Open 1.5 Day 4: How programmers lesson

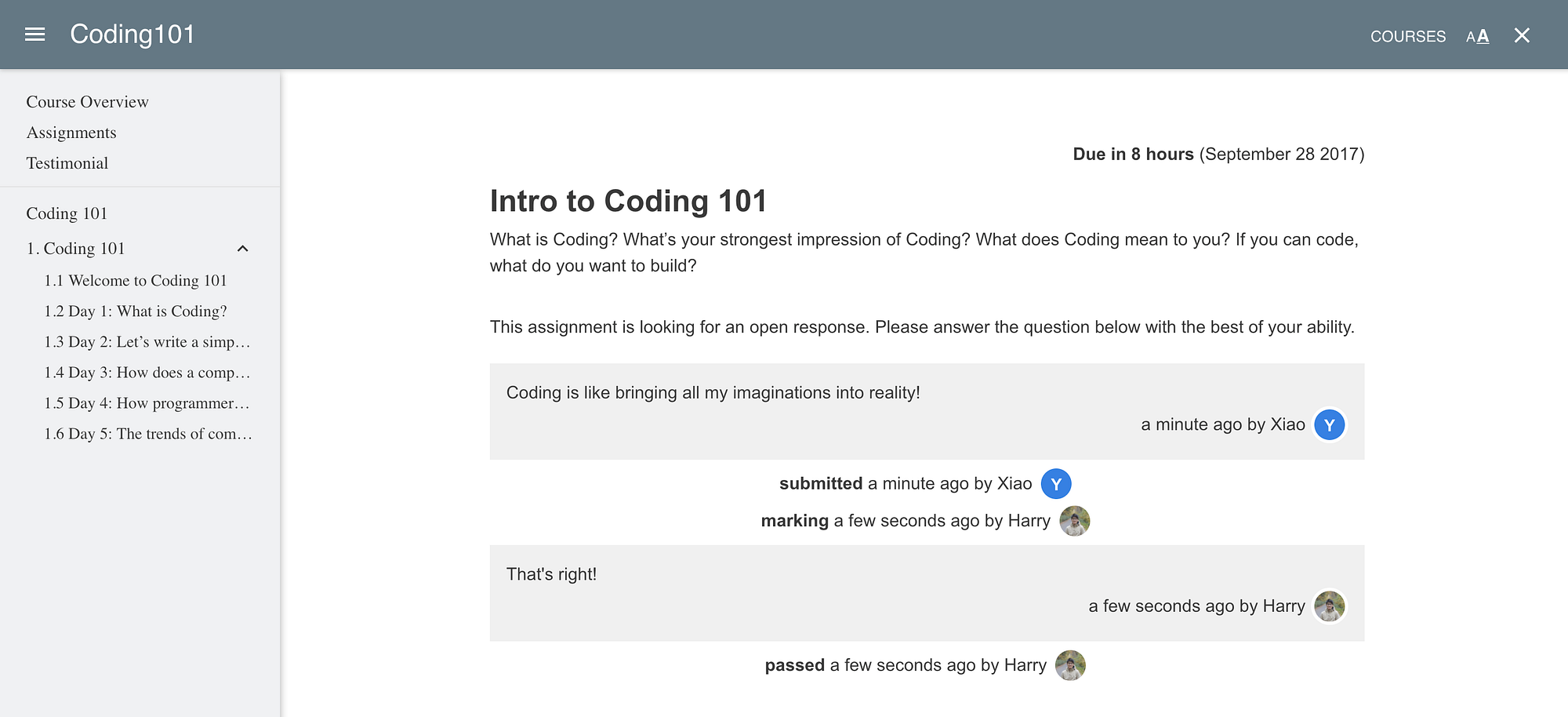(x=147, y=403)
